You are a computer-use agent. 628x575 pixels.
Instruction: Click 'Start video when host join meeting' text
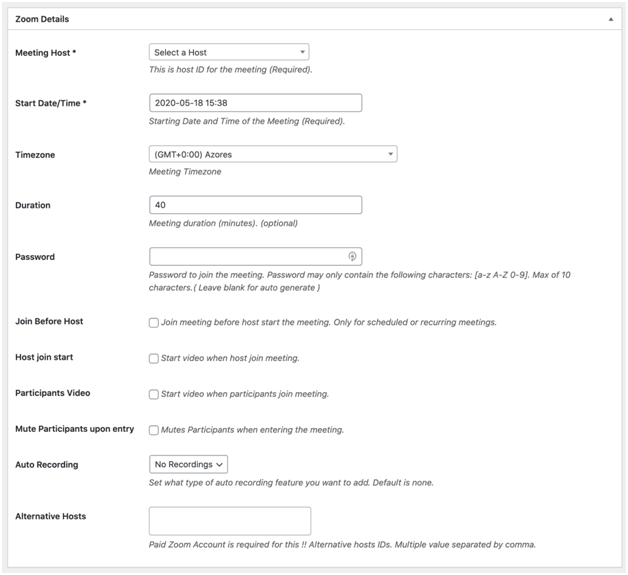click(x=230, y=358)
